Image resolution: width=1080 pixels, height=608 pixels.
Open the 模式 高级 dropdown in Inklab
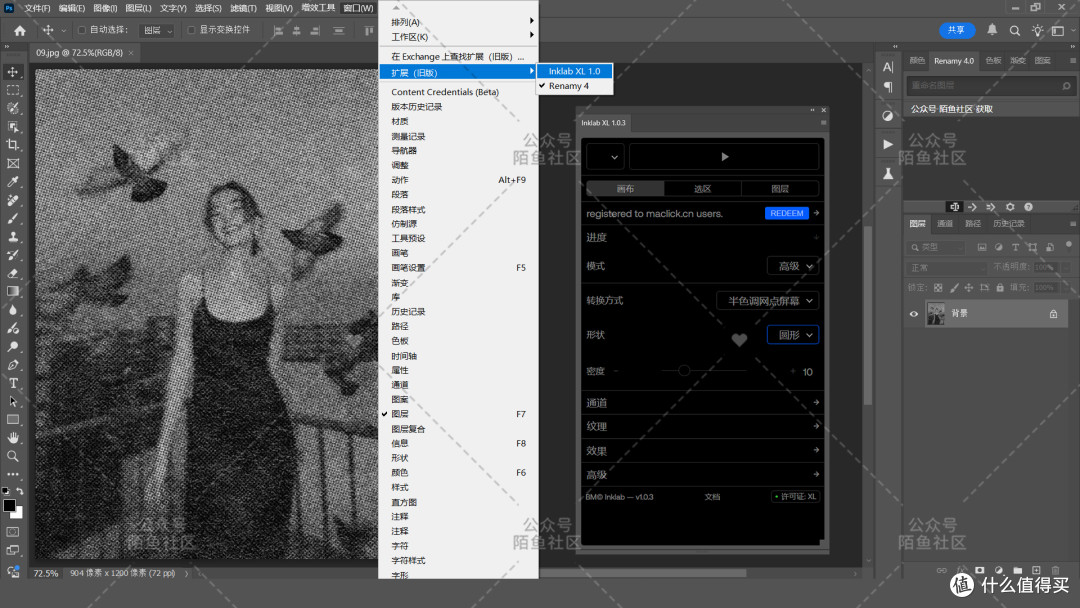793,266
